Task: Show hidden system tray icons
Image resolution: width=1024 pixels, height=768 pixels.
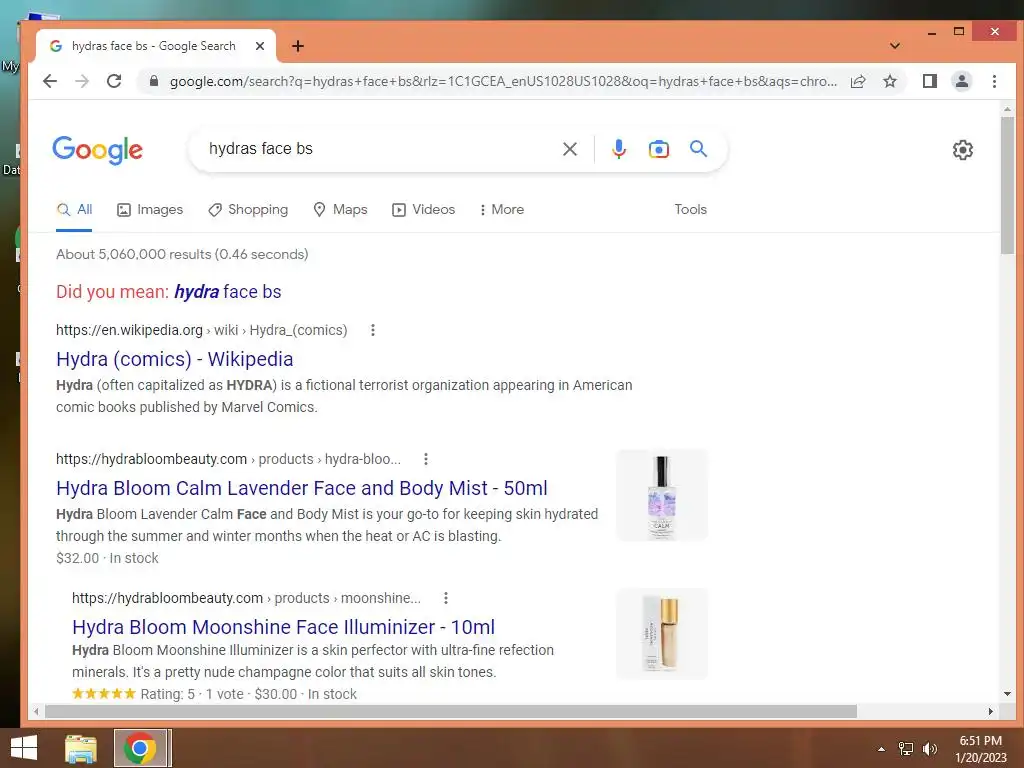Action: [881, 749]
